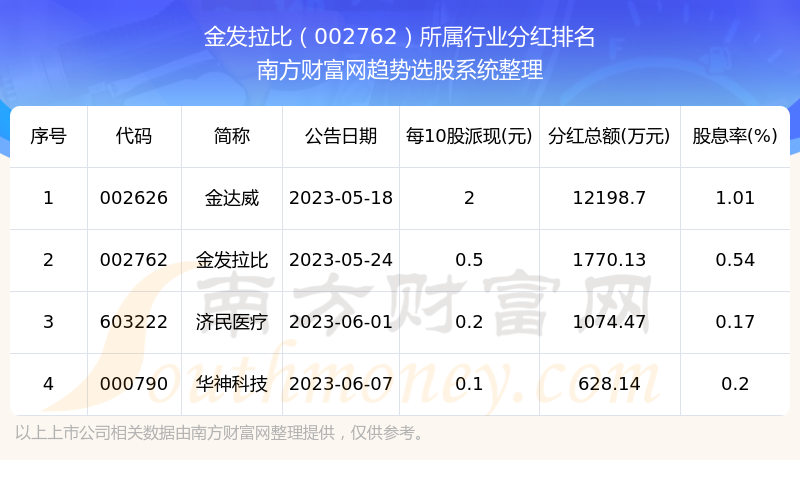Click the total dividend 1770.13
The height and width of the screenshot is (482, 800).
[609, 260]
